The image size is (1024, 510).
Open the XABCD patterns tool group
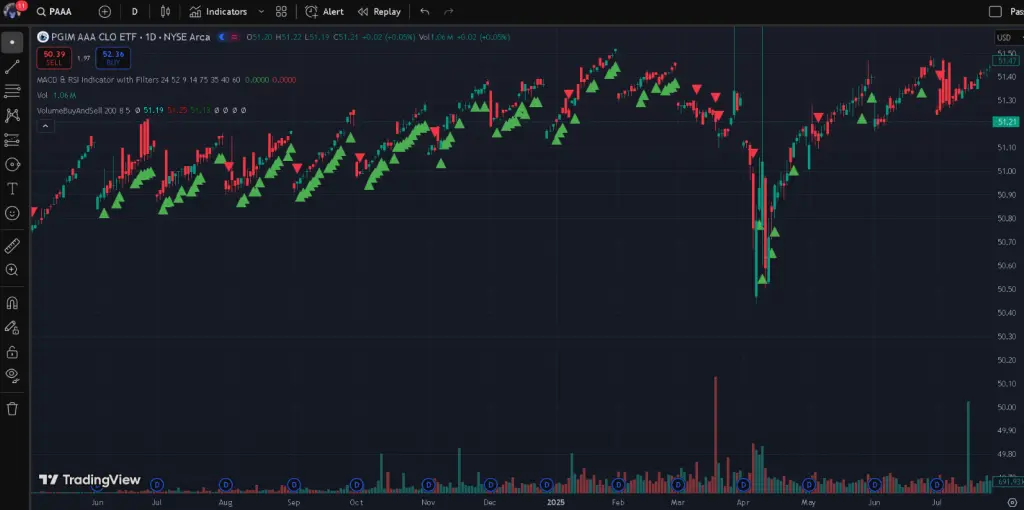point(12,116)
